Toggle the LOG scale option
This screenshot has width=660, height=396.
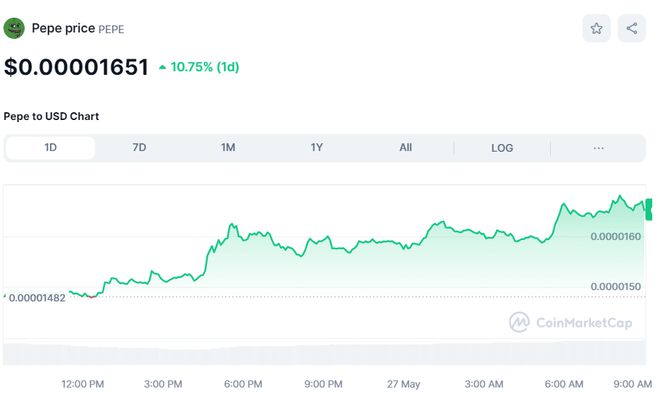click(502, 148)
